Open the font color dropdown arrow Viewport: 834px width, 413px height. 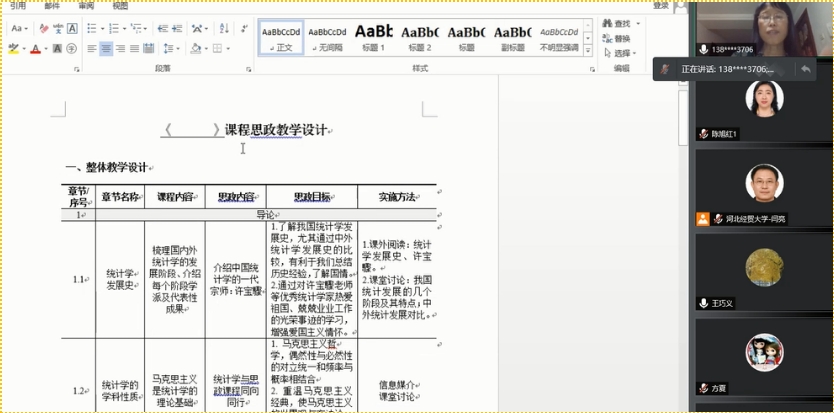tap(45, 48)
